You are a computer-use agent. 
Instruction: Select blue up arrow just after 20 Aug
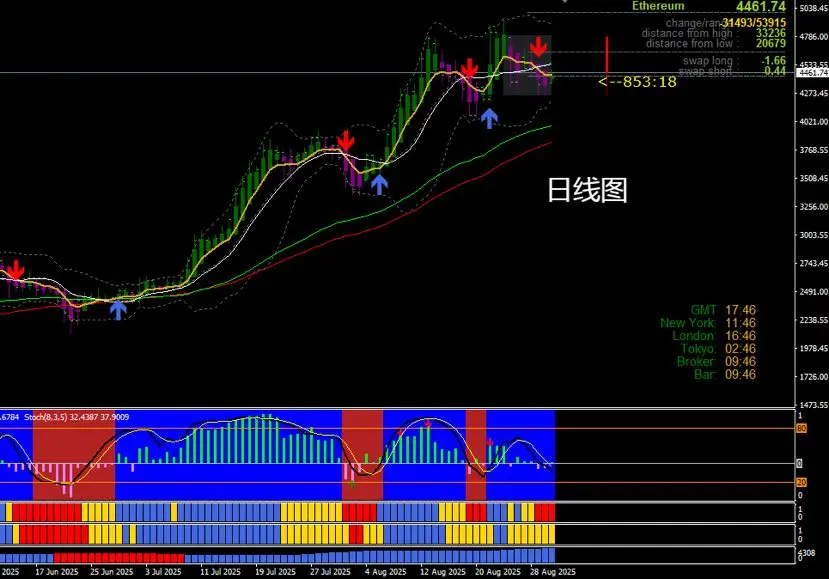489,118
